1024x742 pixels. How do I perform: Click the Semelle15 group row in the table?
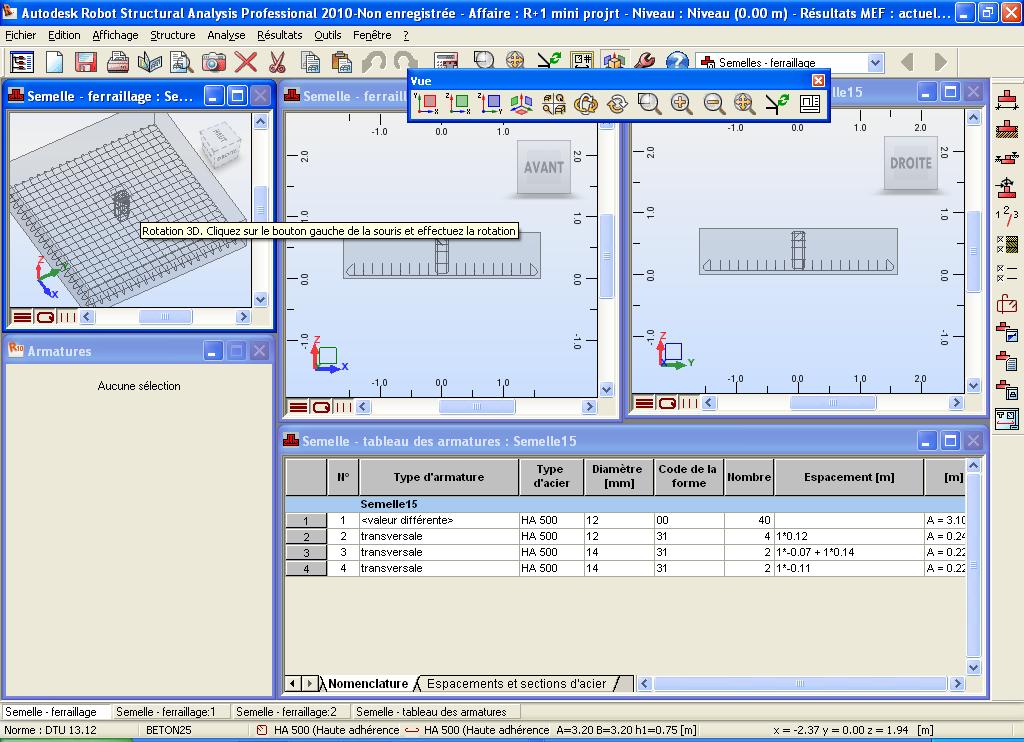[625, 504]
